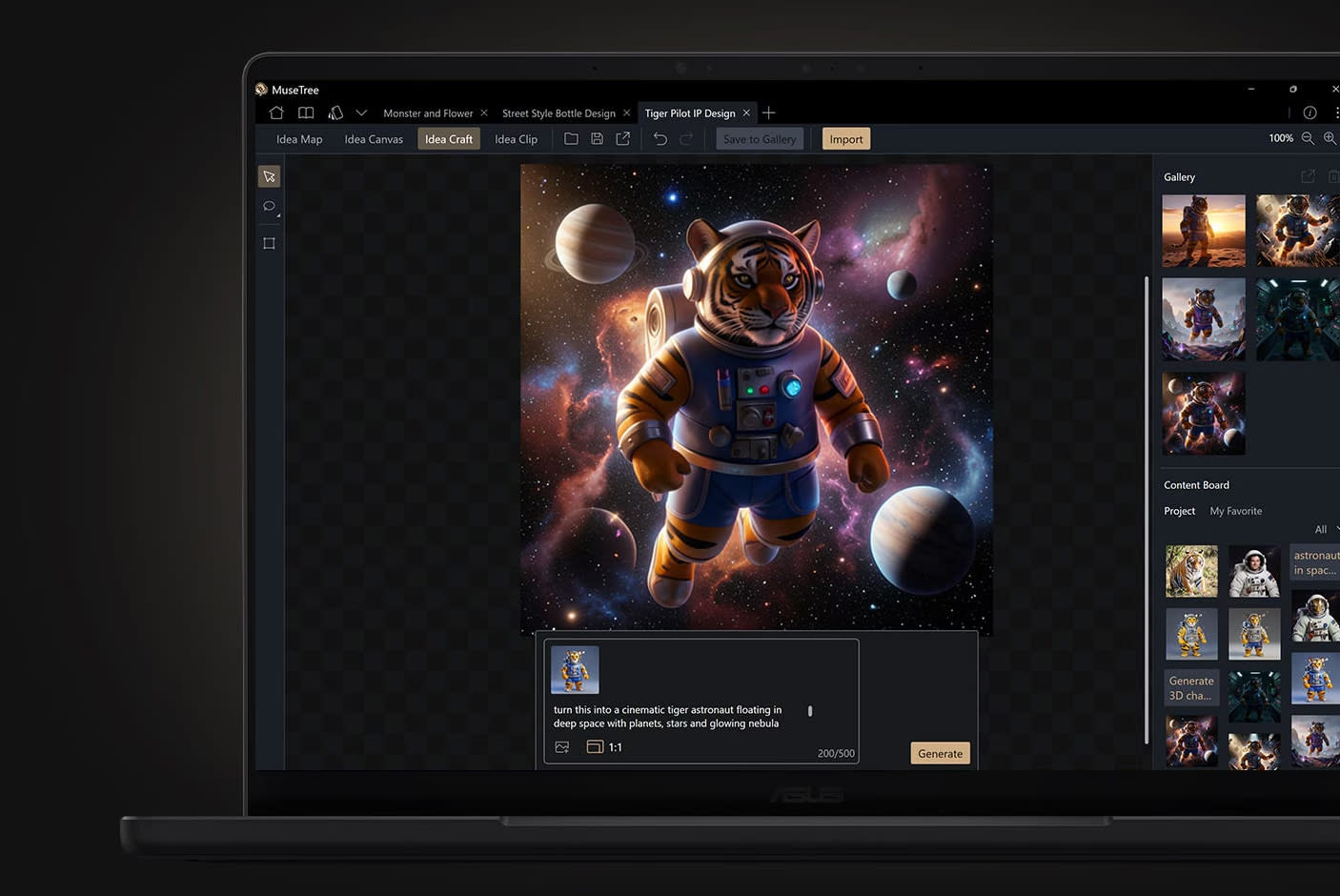Open Idea Canvas mode
This screenshot has height=896, width=1340.
(x=374, y=139)
